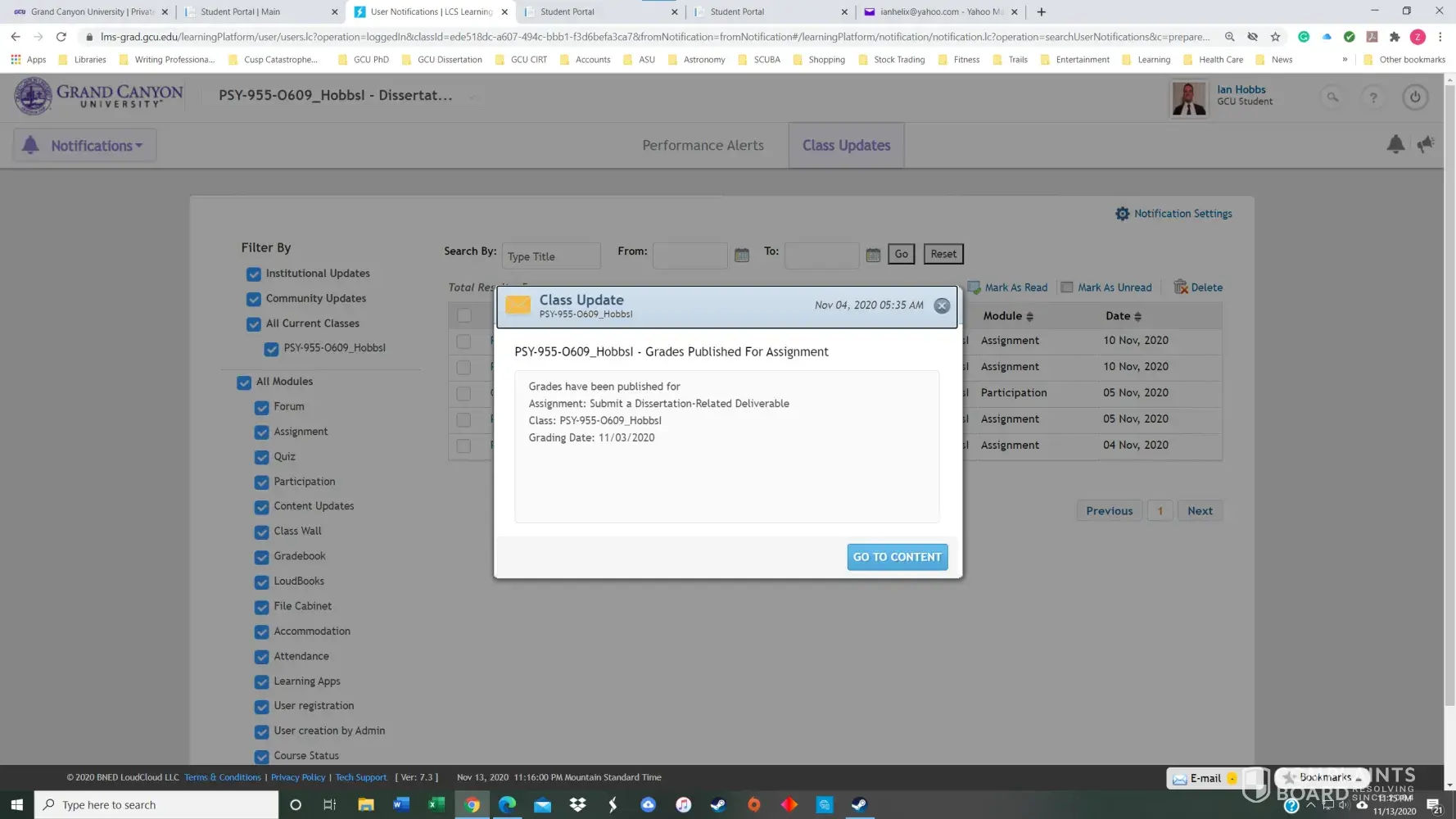
Task: Expand the Notifications dropdown menu
Action: (x=85, y=146)
